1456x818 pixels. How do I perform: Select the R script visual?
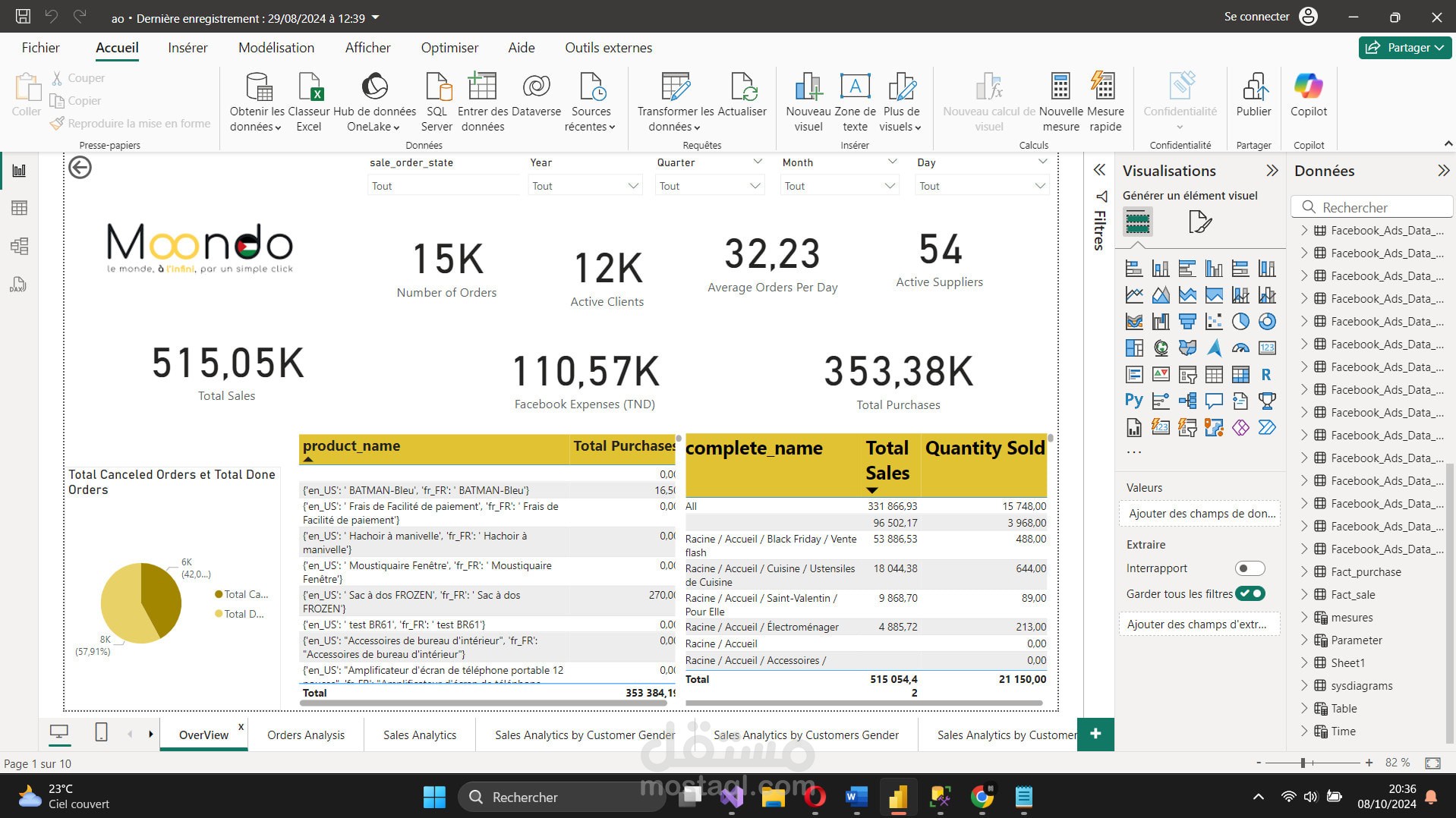pos(1267,375)
